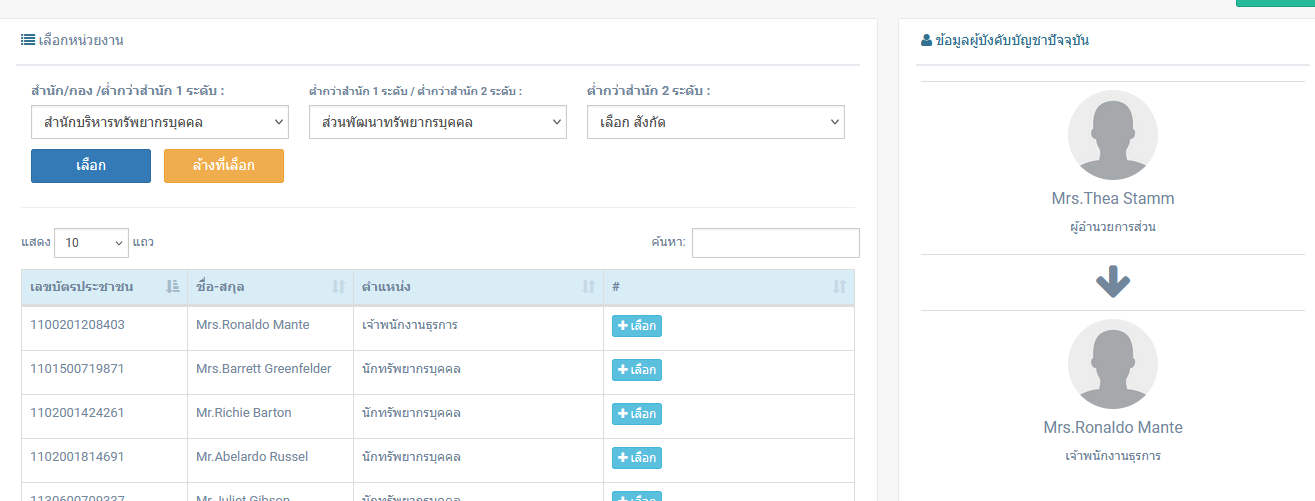
Task: Click name Mr.Richie Barton in table
Action: 244,413
